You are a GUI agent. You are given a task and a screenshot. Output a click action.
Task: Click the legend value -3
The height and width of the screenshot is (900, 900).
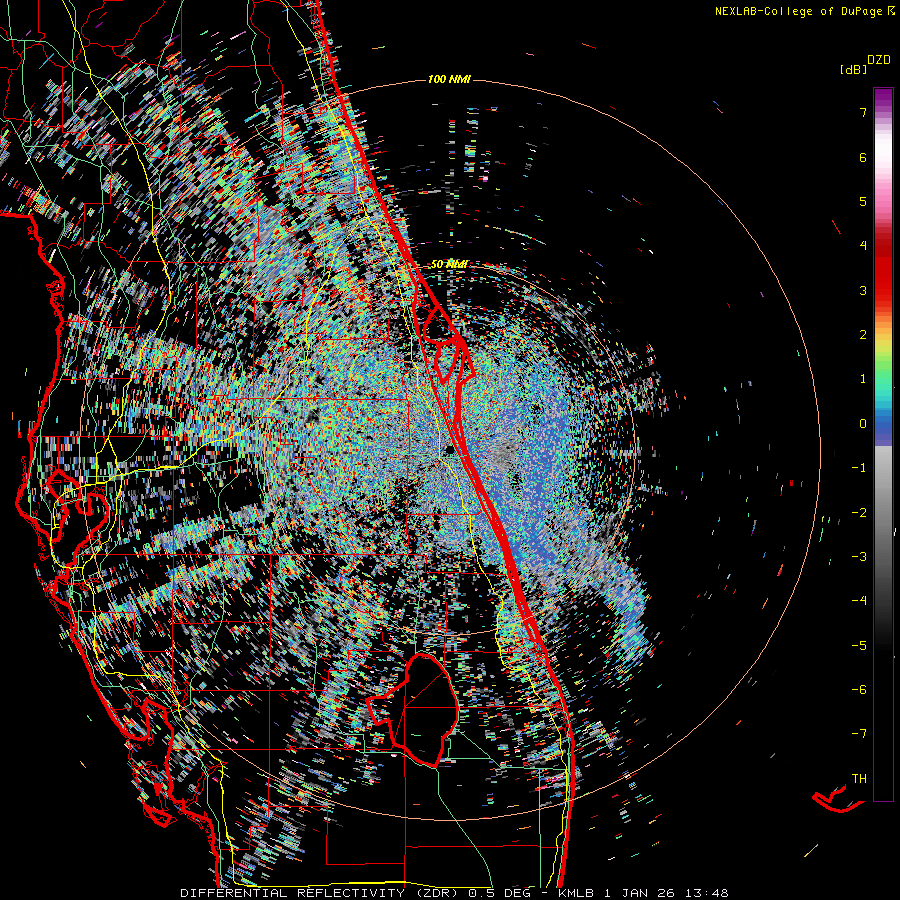[859, 557]
